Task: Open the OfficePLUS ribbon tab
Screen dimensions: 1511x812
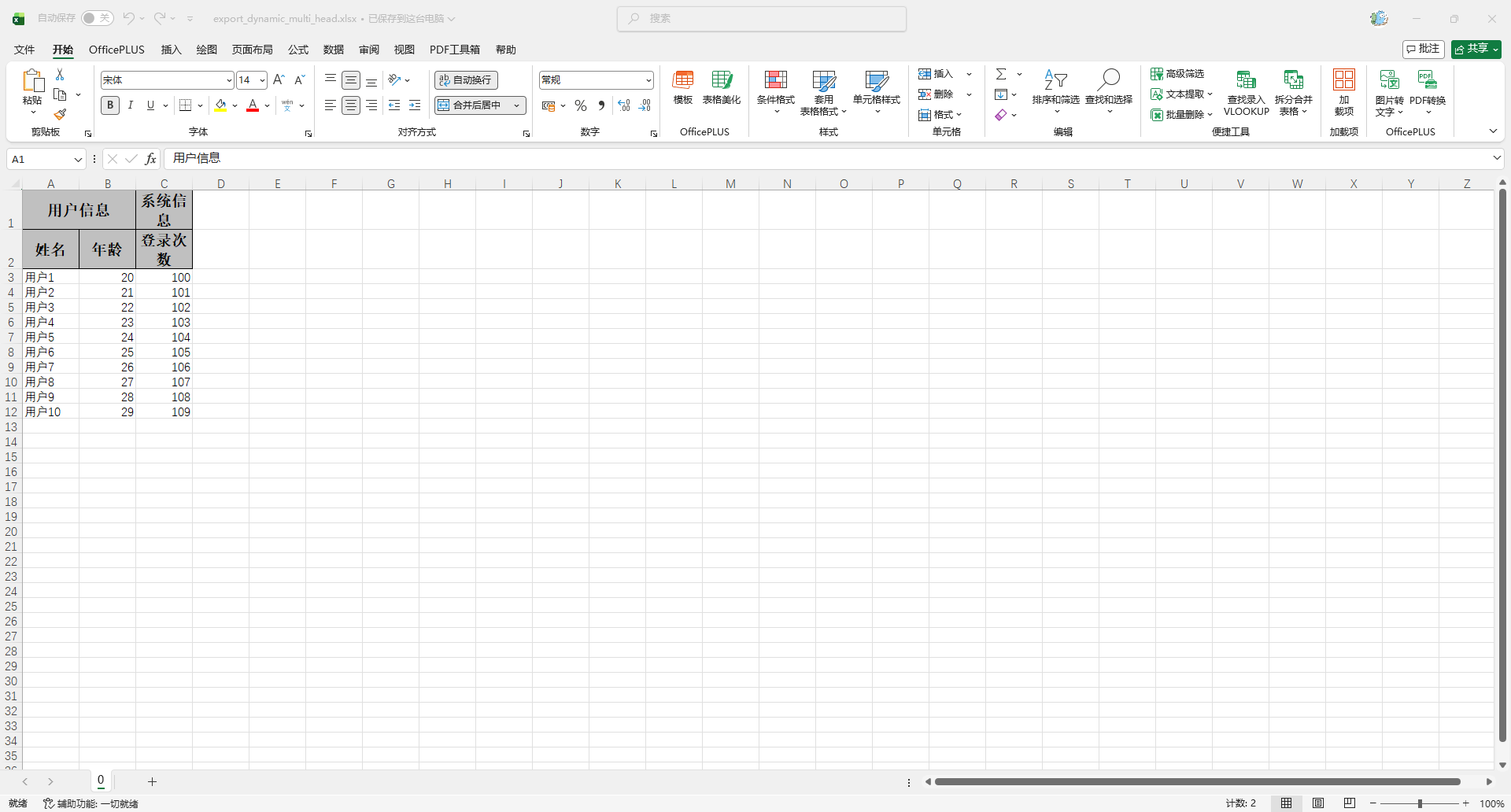Action: tap(116, 50)
